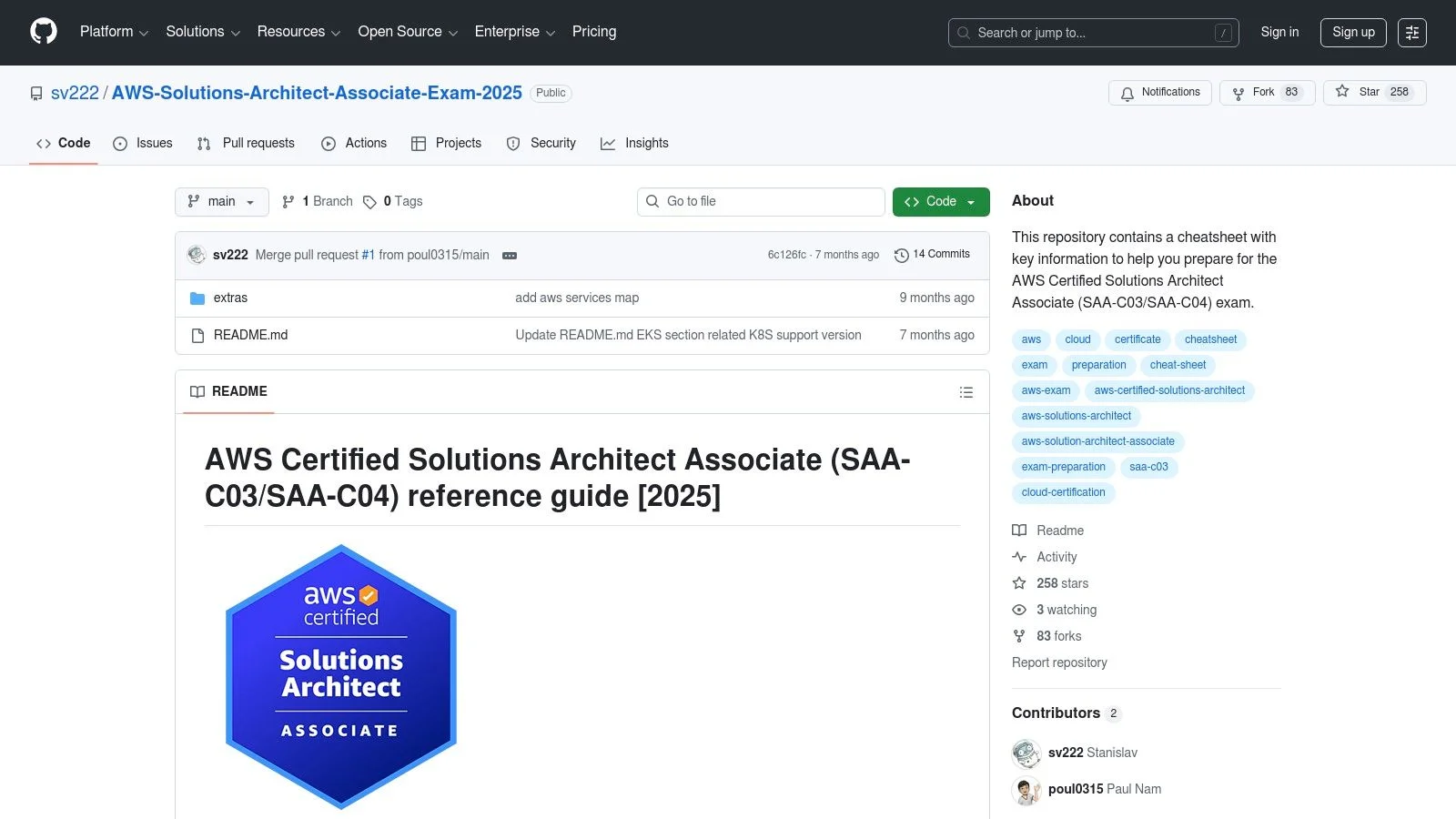
Task: Click the 'add aws services map' commit message
Action: [x=577, y=298]
